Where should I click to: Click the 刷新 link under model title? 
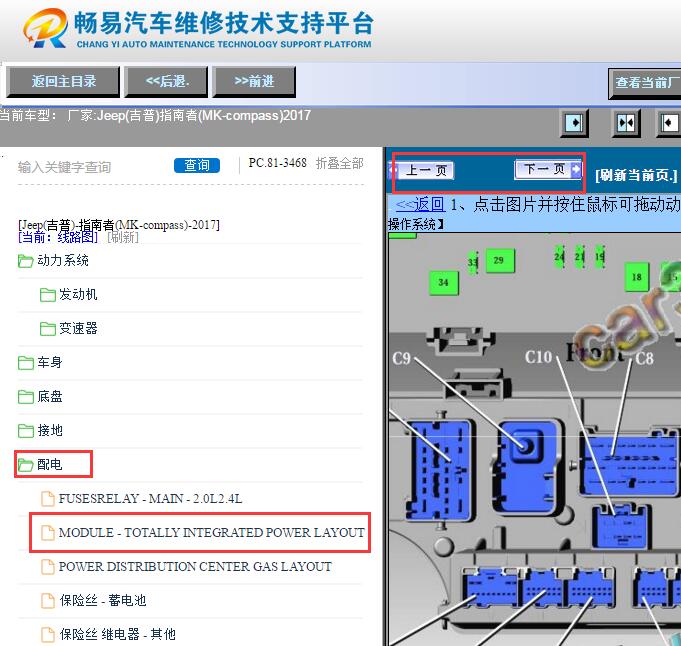click(x=123, y=237)
